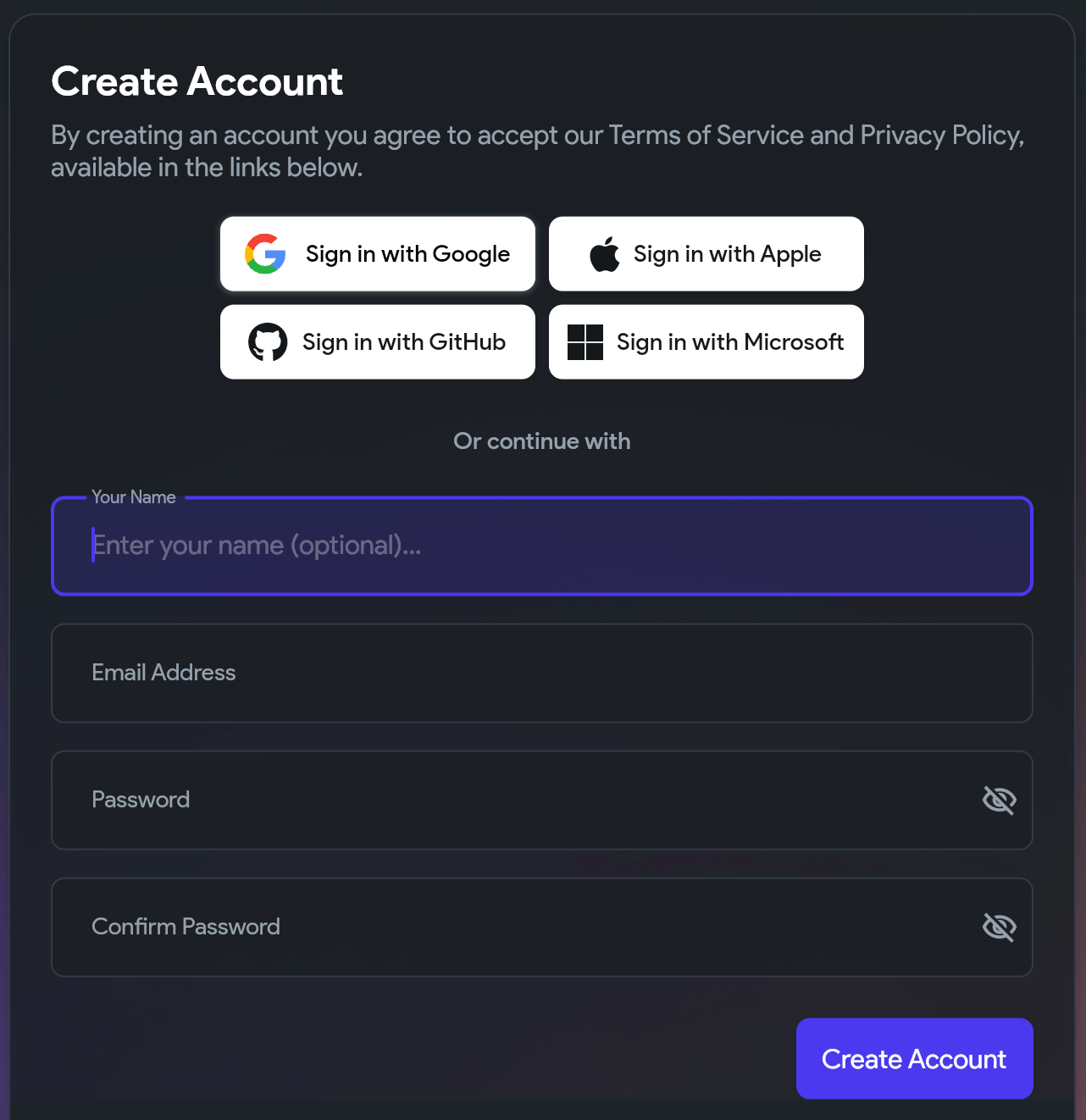This screenshot has height=1120, width=1086.
Task: Click into the Email Address field
Action: (x=542, y=674)
